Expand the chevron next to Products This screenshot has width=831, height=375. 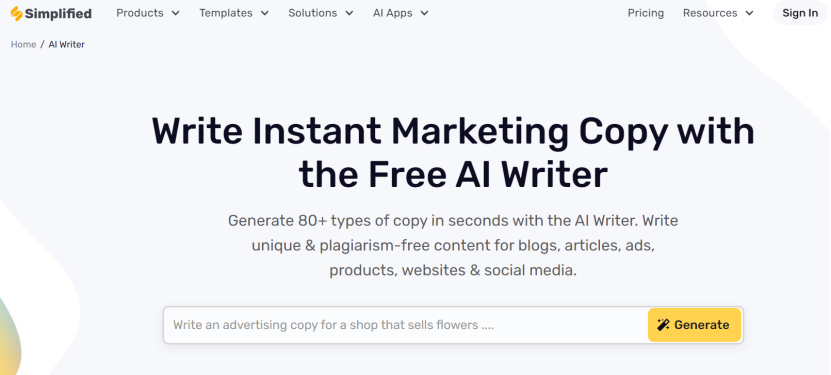coord(175,13)
